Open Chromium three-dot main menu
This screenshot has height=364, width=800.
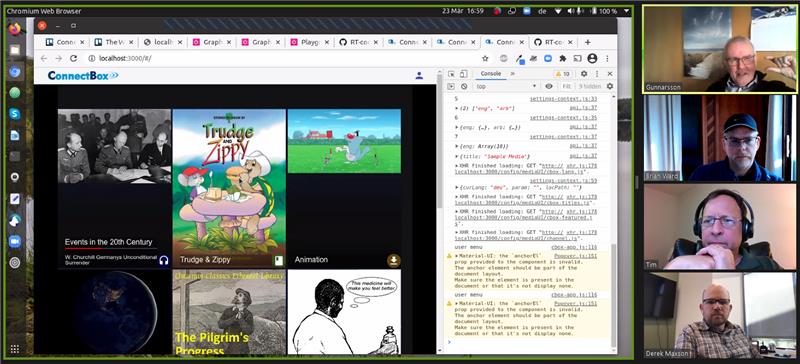pos(607,59)
